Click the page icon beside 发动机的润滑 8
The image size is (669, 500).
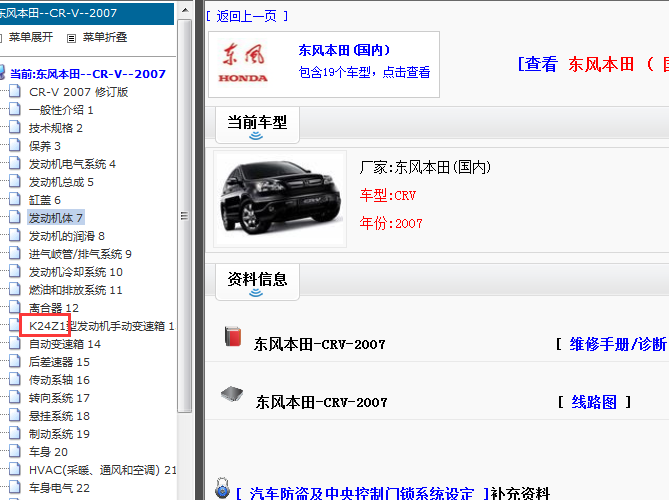click(x=15, y=235)
